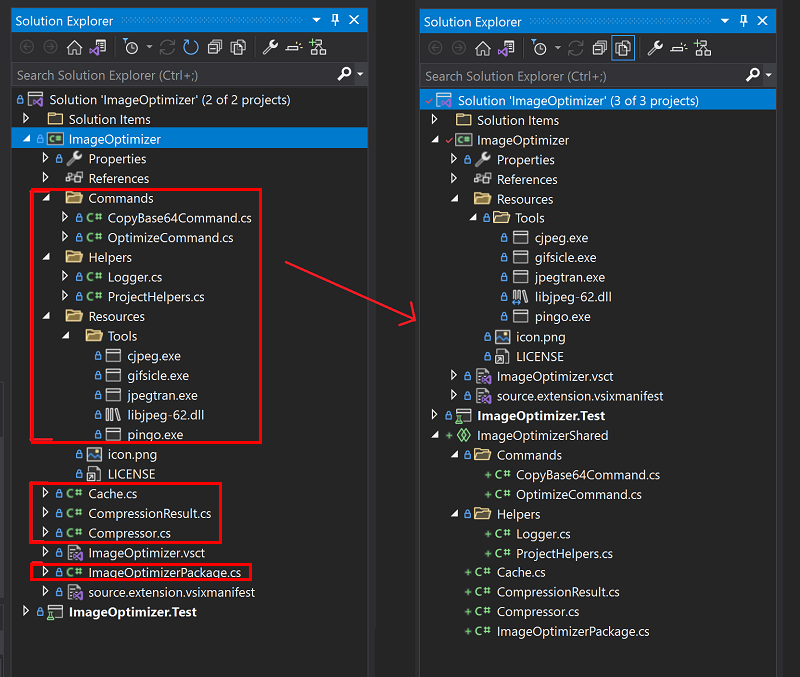Toggle auto-hide pin on left Solution Explorer
The height and width of the screenshot is (677, 800).
click(335, 20)
